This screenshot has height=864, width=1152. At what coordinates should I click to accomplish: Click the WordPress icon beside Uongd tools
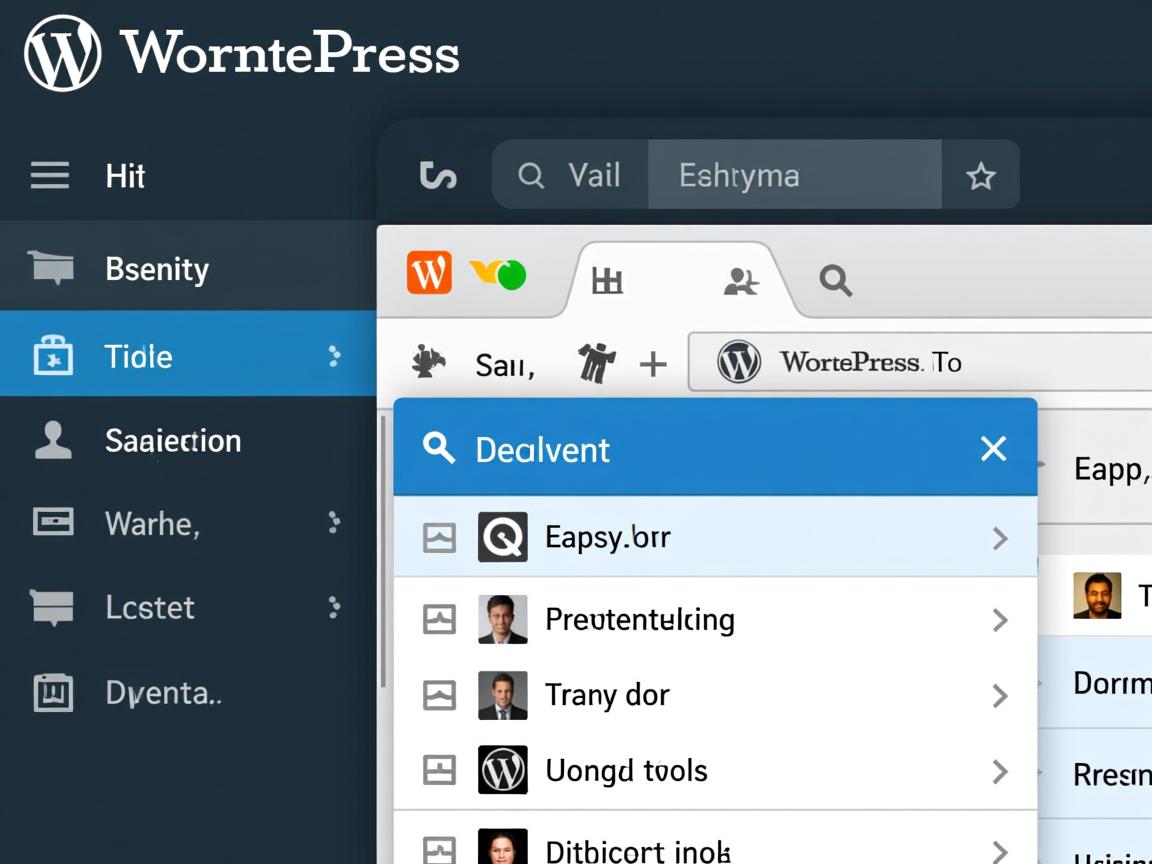click(502, 770)
